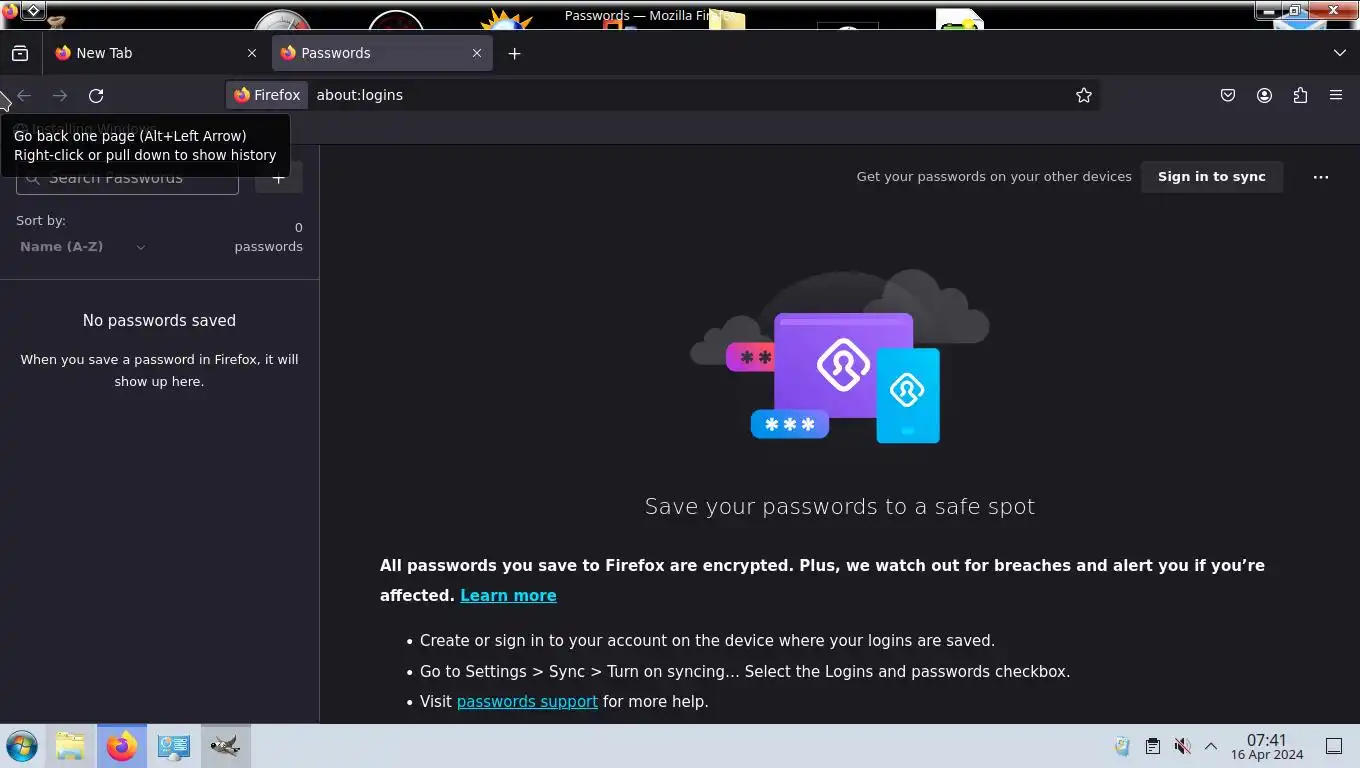Open the Windows-style Start menu button
1360x768 pixels.
[21, 746]
